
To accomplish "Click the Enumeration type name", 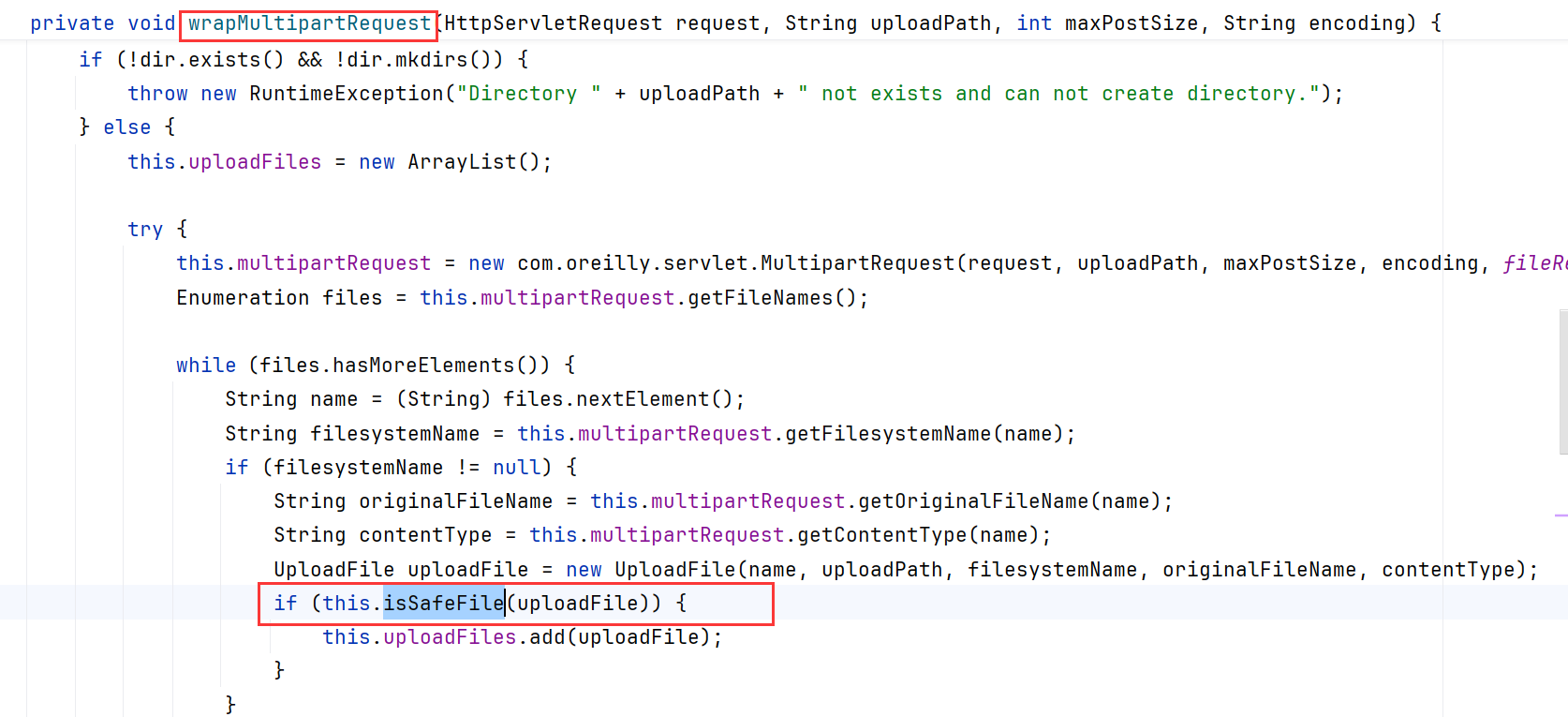I will pos(243,298).
